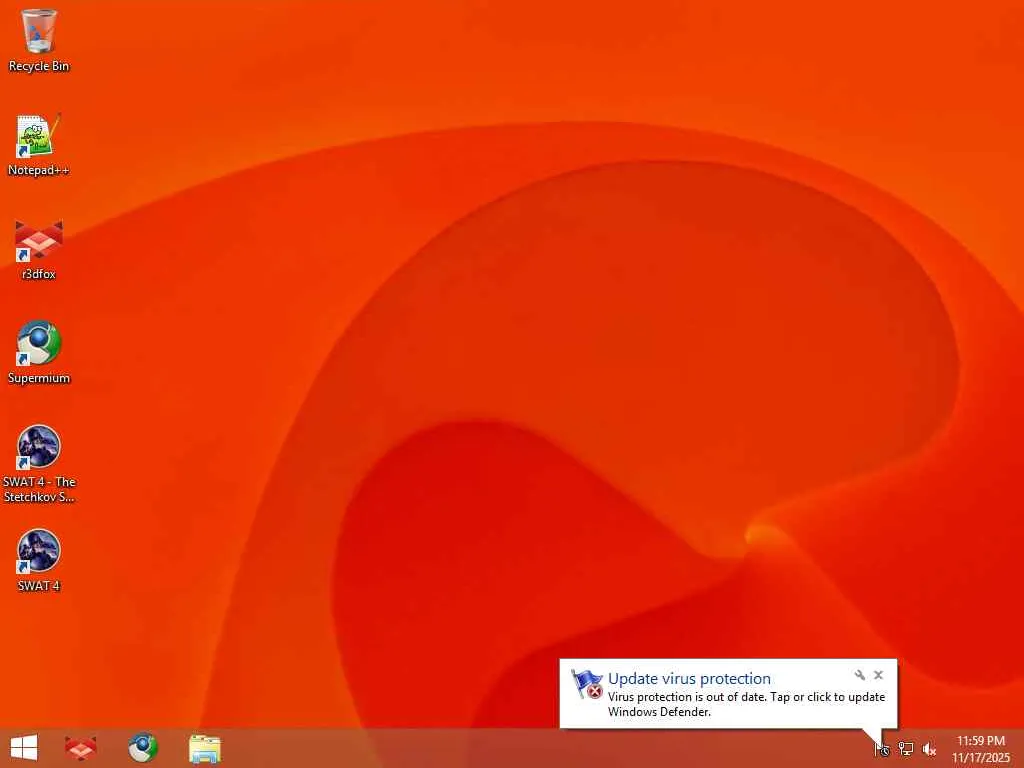
Task: Click the Update virus protection title
Action: point(689,679)
